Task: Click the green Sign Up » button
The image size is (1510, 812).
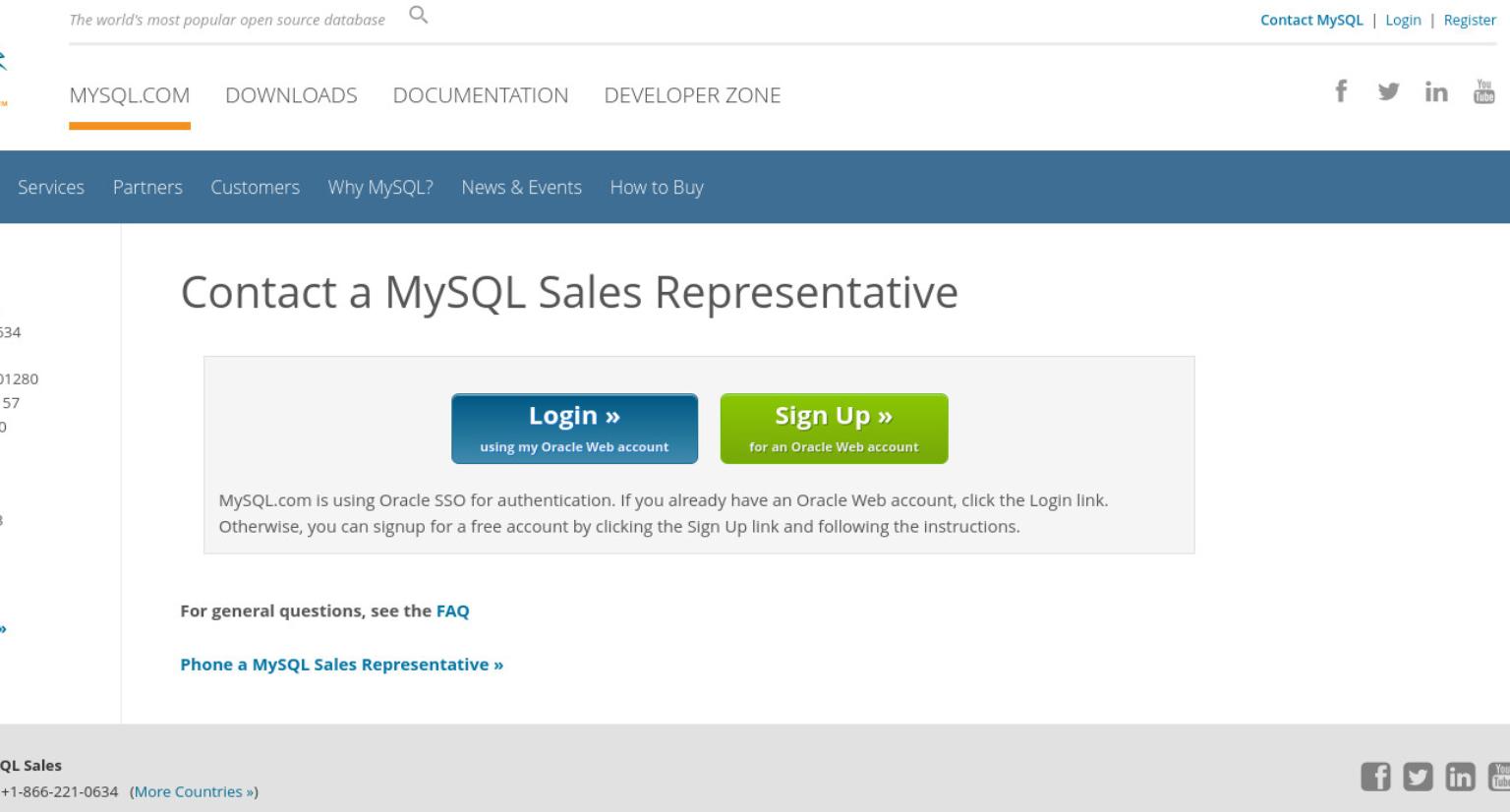Action: click(834, 429)
